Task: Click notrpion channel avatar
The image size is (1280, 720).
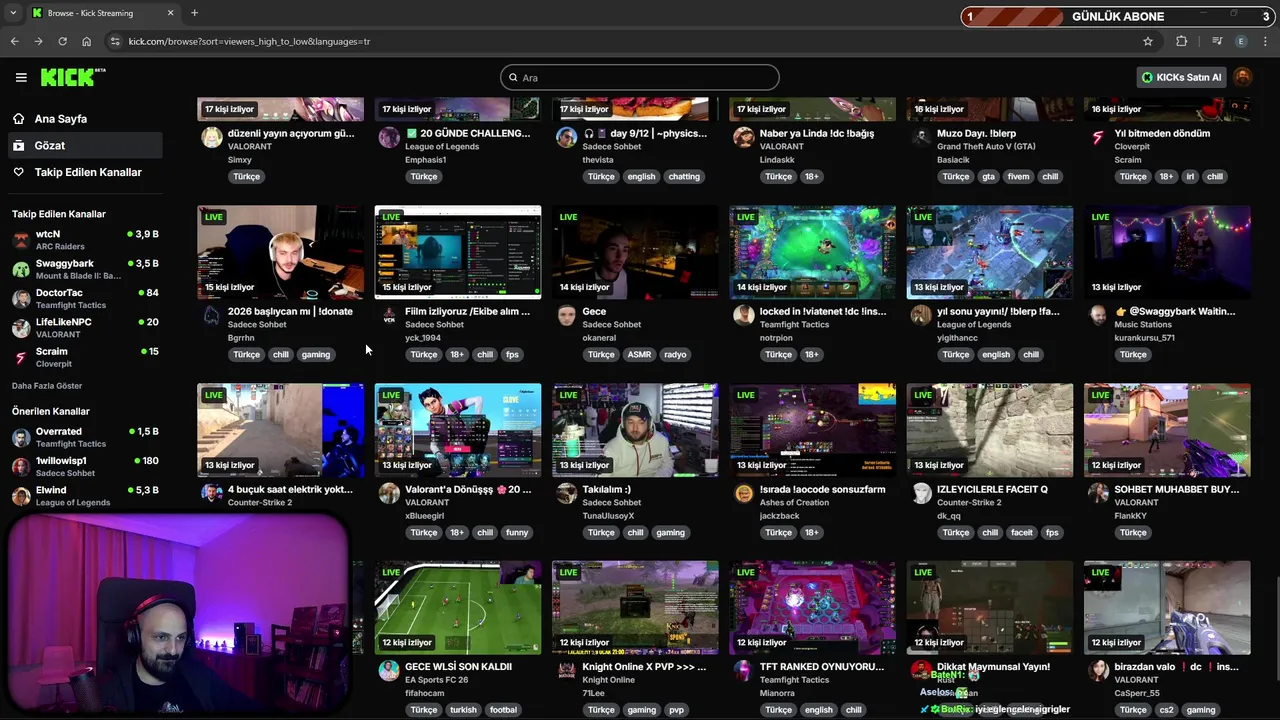Action: [x=743, y=315]
